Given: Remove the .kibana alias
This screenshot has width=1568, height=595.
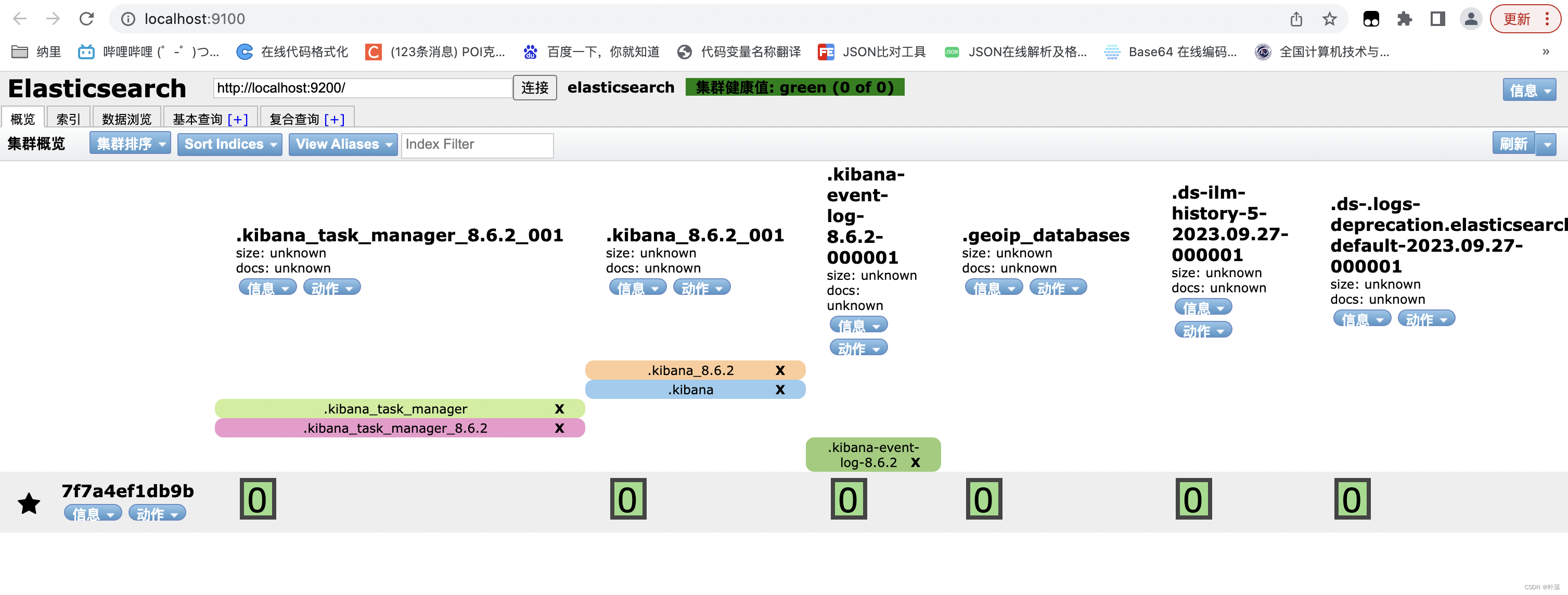Looking at the screenshot, I should [x=780, y=390].
